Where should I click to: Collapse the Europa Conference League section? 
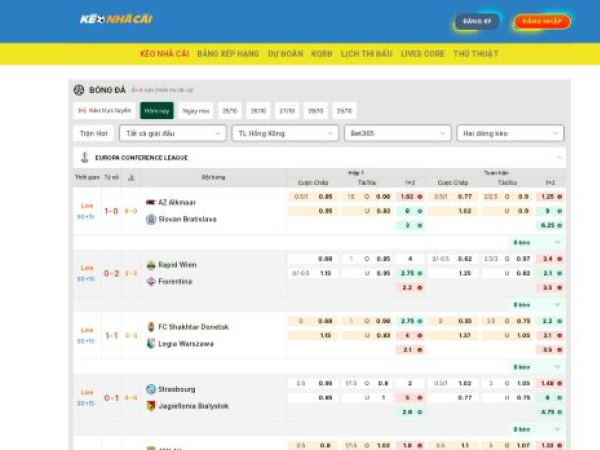tap(558, 158)
